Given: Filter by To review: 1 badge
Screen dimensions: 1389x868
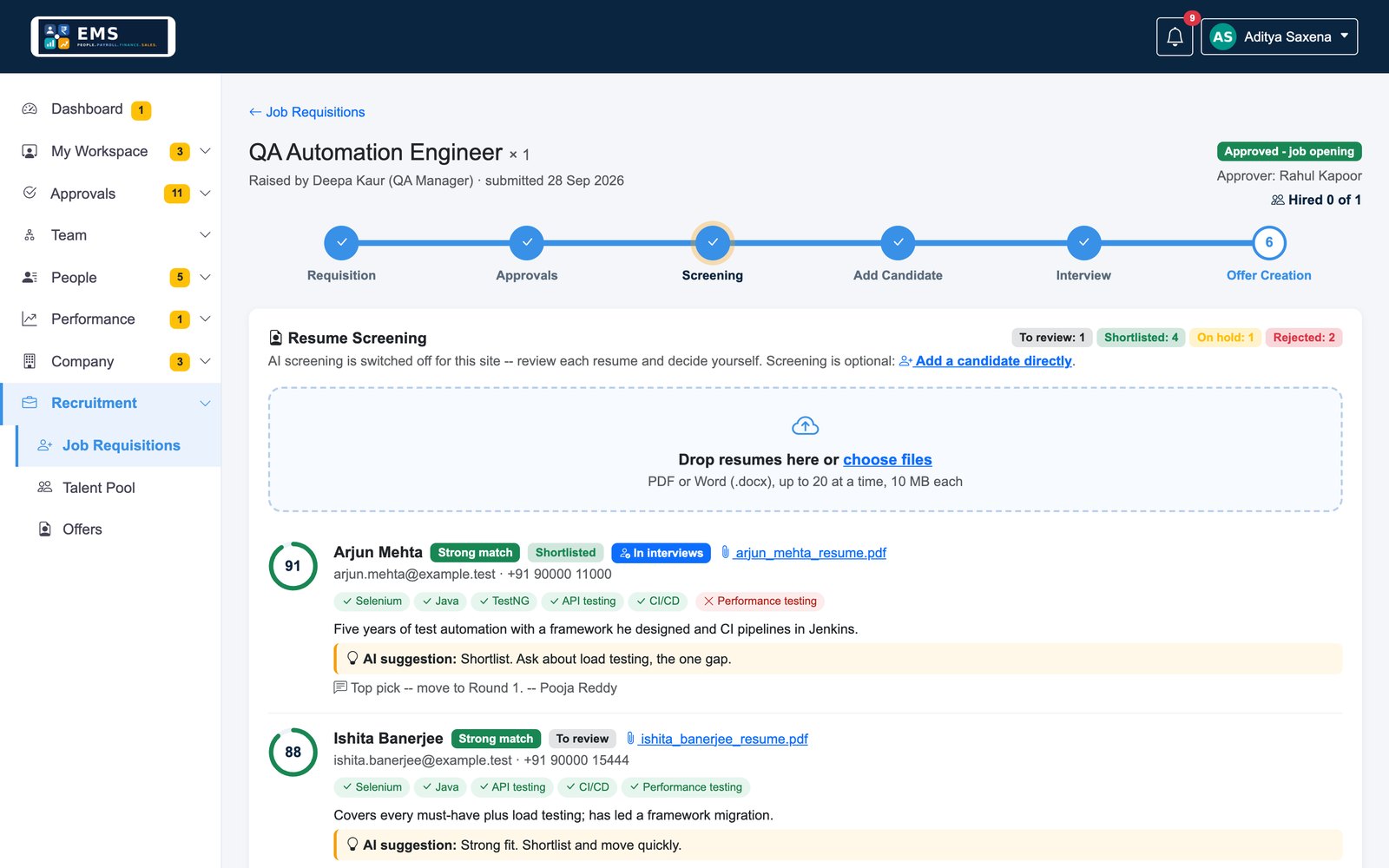Looking at the screenshot, I should [1051, 338].
